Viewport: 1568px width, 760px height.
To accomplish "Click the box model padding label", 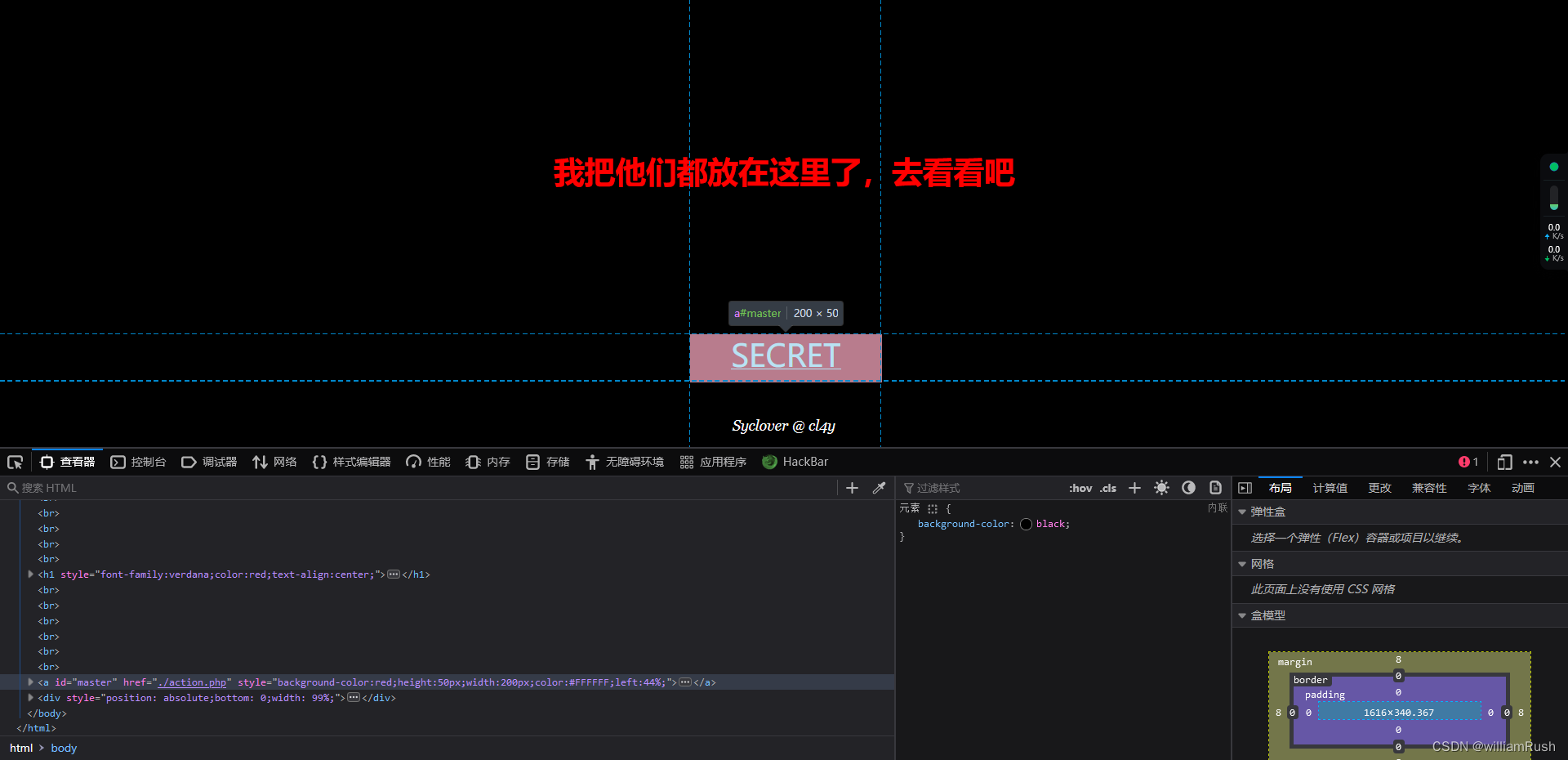I will 1325,695.
